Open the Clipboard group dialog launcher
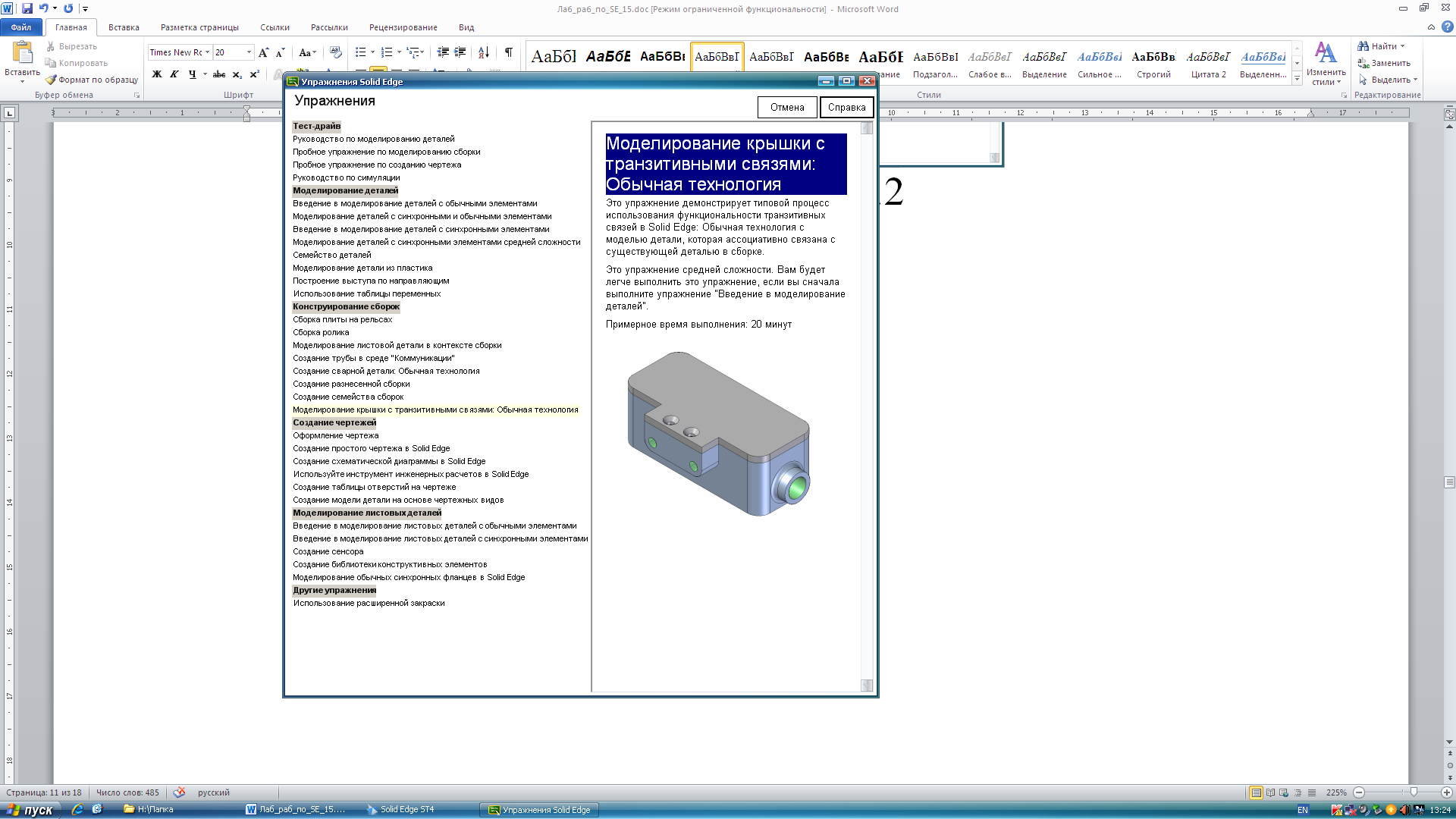This screenshot has width=1456, height=819. pos(137,96)
